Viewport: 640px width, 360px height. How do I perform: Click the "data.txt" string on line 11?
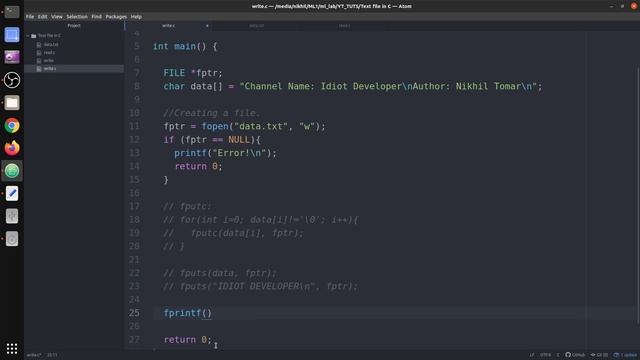(261, 127)
